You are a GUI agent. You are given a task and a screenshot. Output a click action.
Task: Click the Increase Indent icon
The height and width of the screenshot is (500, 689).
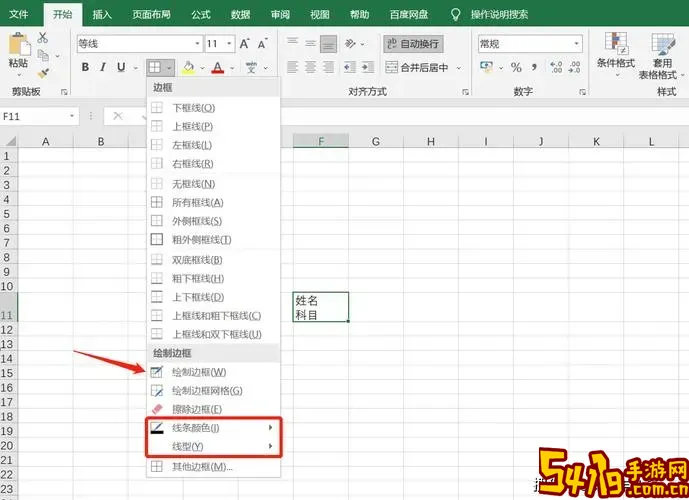(368, 67)
